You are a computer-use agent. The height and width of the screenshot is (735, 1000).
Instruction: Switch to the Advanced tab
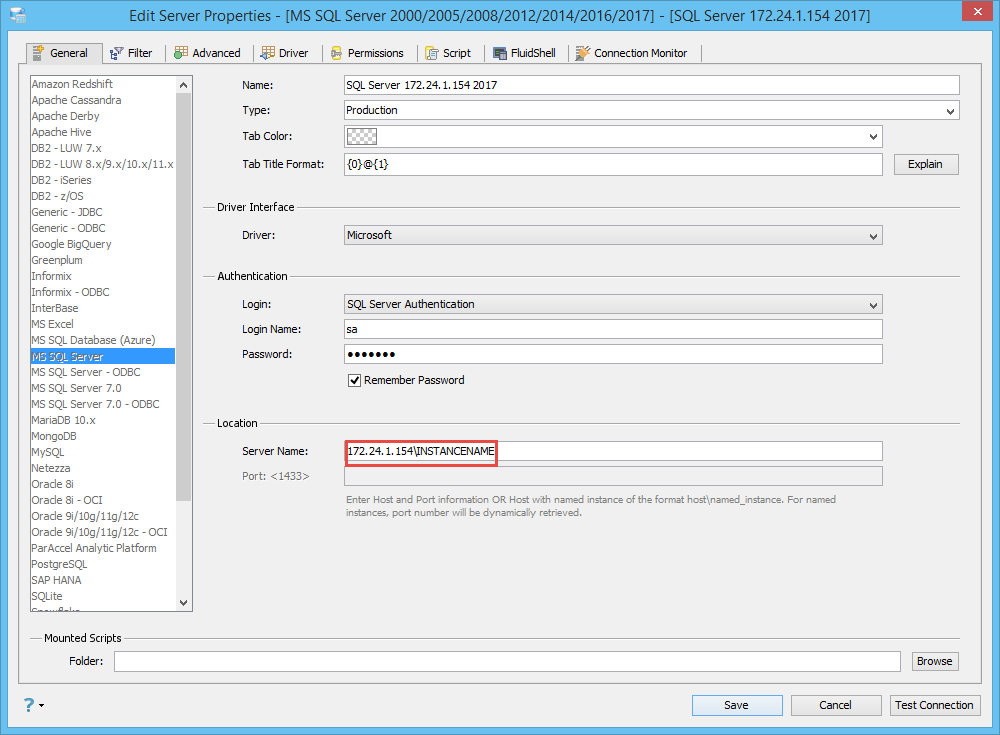point(209,53)
